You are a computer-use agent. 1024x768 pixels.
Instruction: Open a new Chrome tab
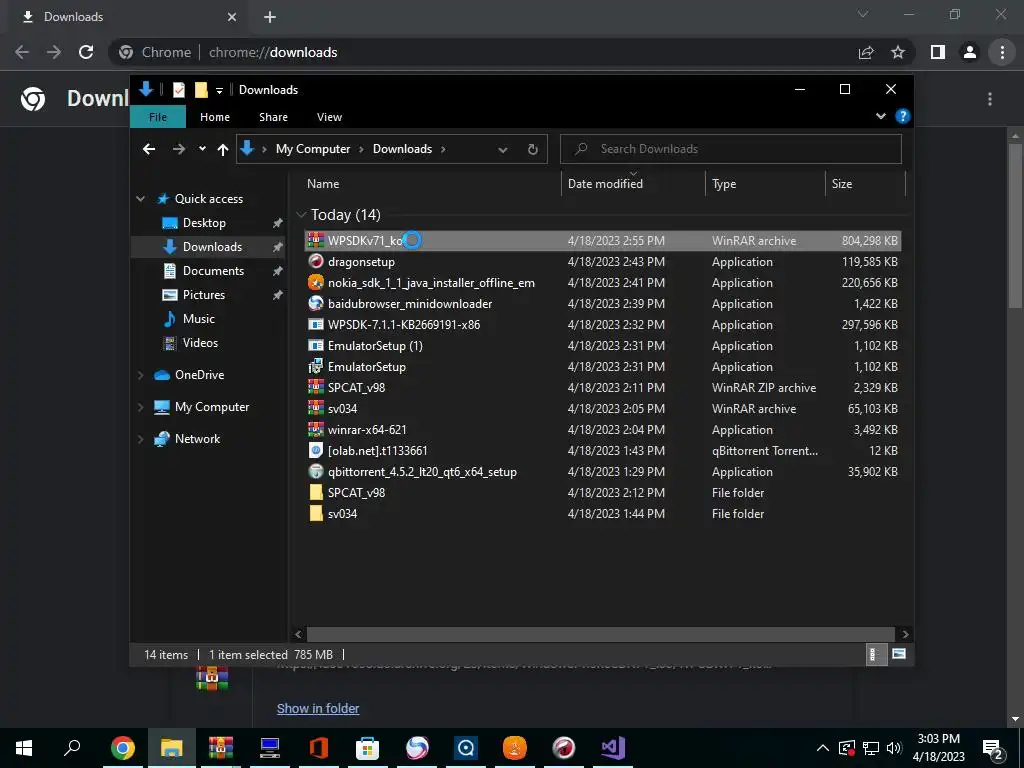pyautogui.click(x=270, y=17)
